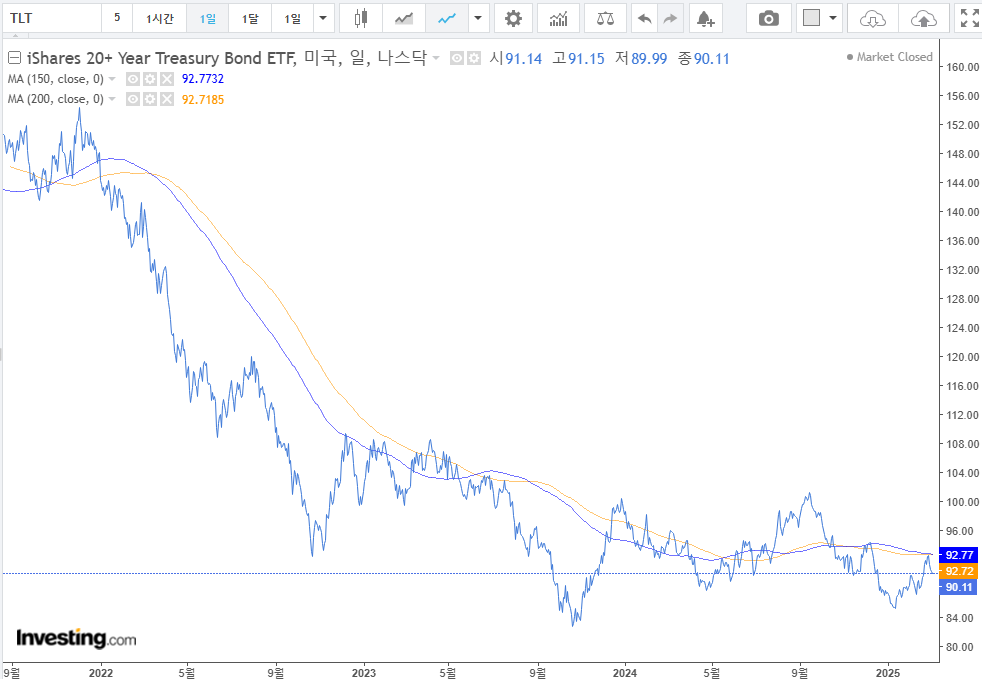The height and width of the screenshot is (679, 982).
Task: Select the 1시간 interval
Action: point(160,18)
